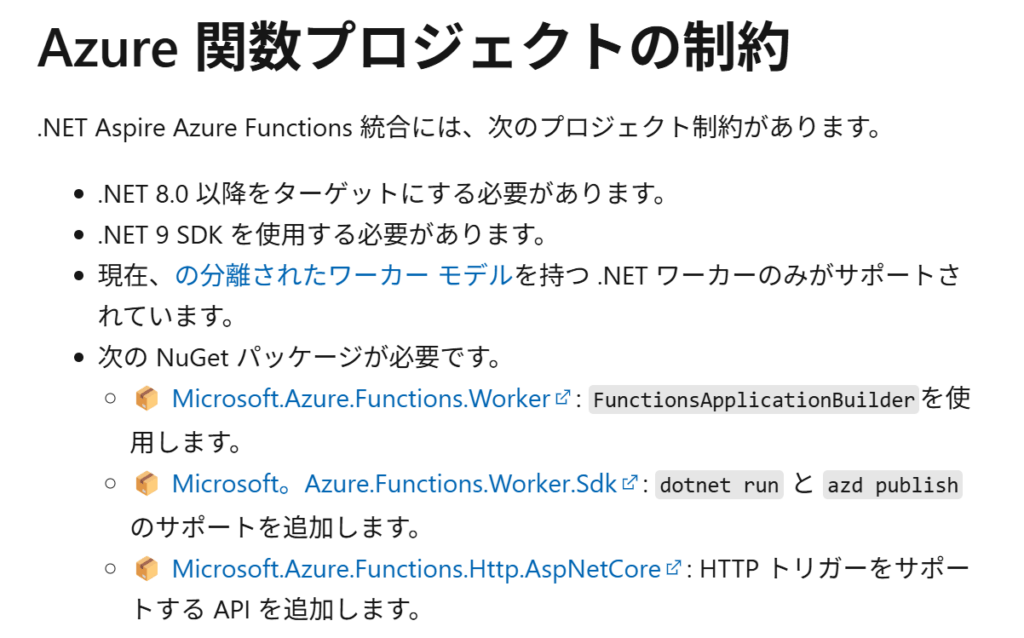Click the のサポートを追加します text
Image resolution: width=1024 pixels, height=638 pixels.
coord(276,528)
